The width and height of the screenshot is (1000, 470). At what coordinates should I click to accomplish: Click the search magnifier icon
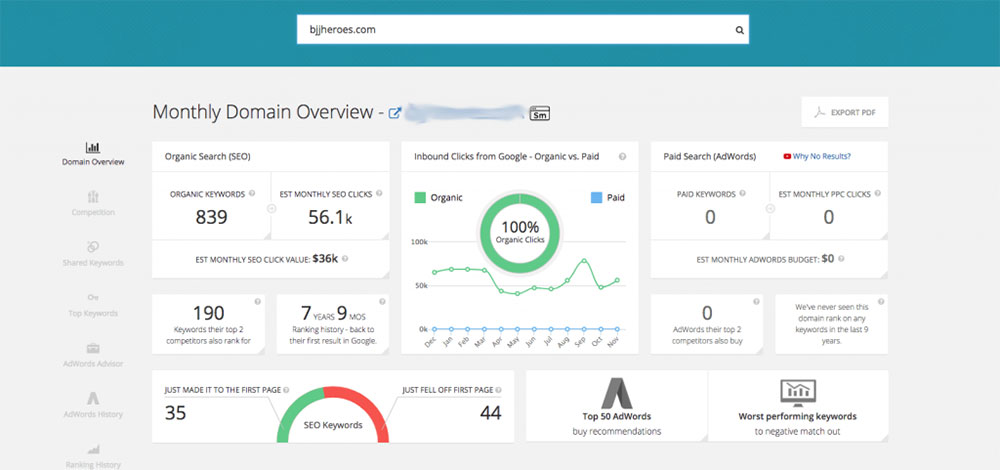(x=739, y=30)
